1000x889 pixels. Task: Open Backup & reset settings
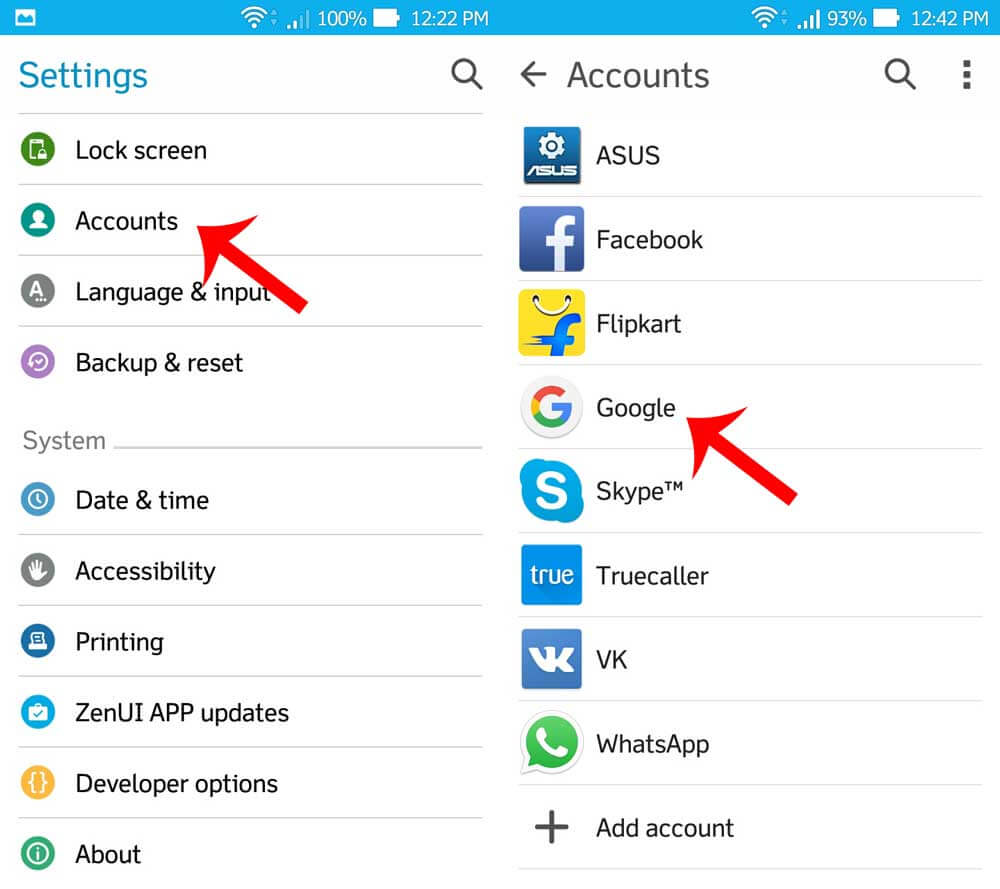pos(159,363)
